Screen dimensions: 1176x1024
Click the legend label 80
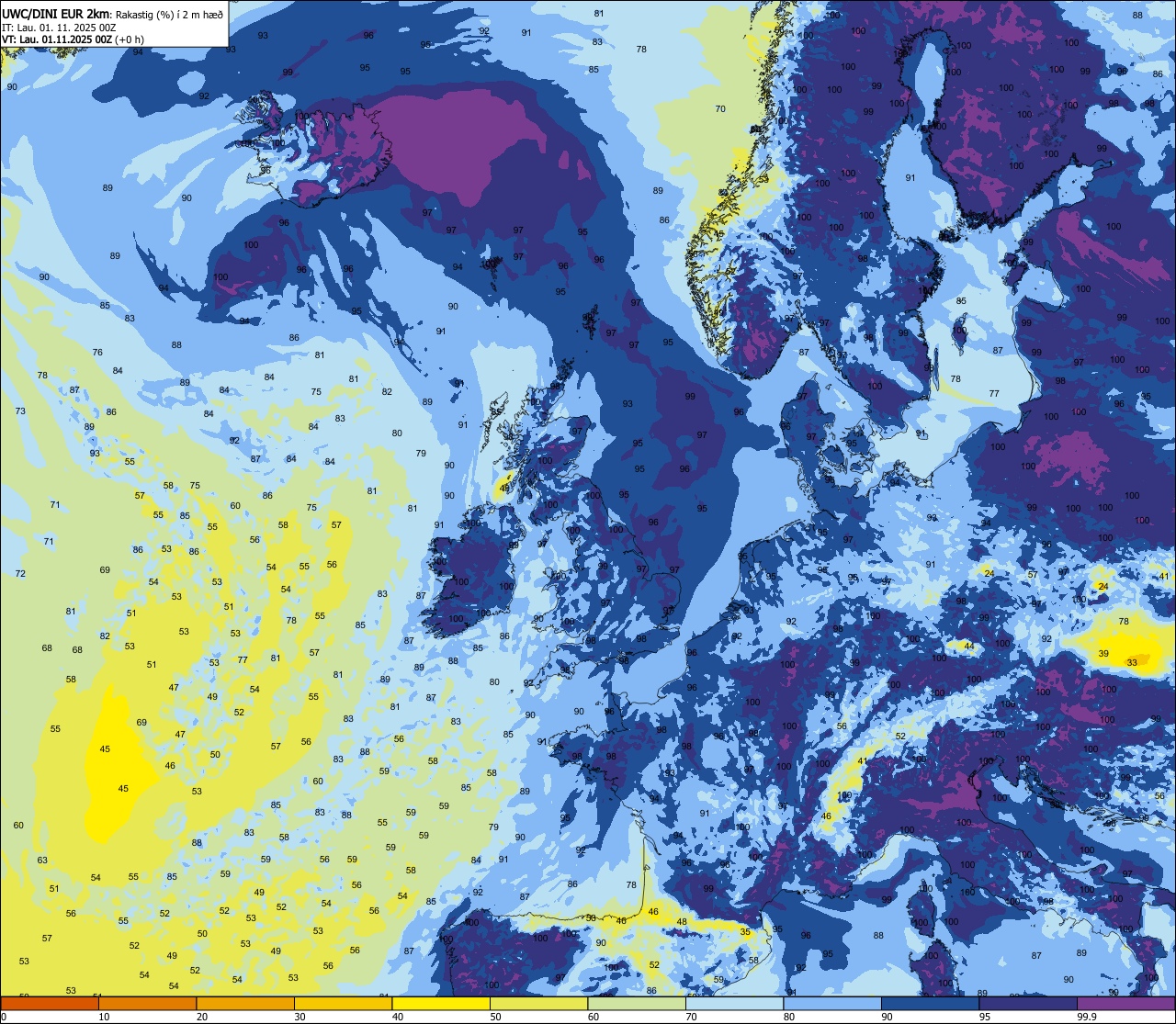789,1017
